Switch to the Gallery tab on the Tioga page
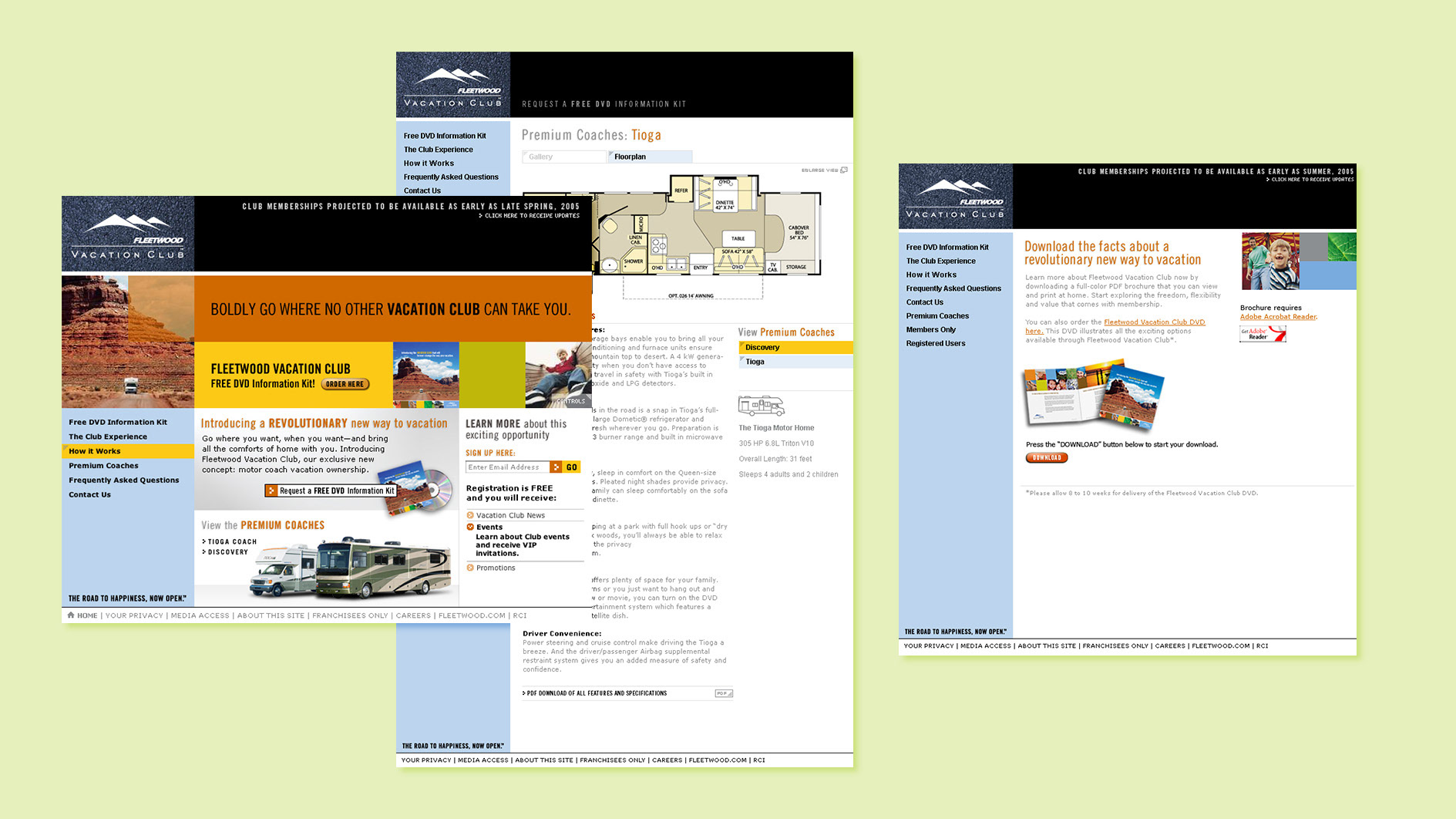 coord(564,157)
